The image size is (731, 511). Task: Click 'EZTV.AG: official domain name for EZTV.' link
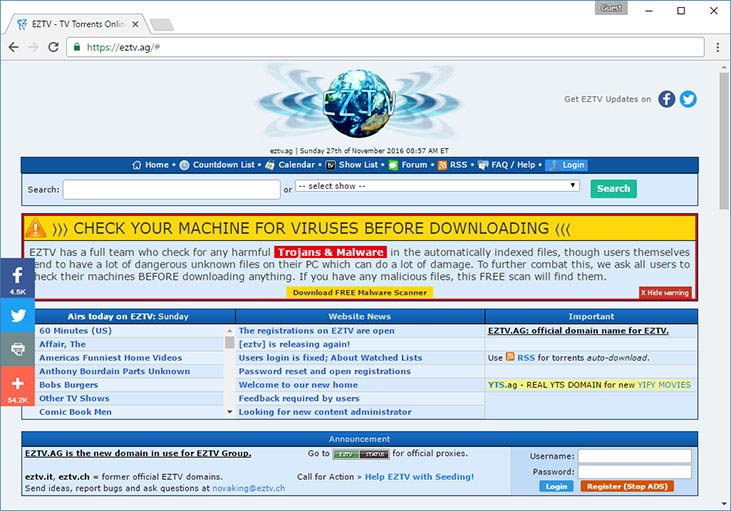pyautogui.click(x=578, y=331)
